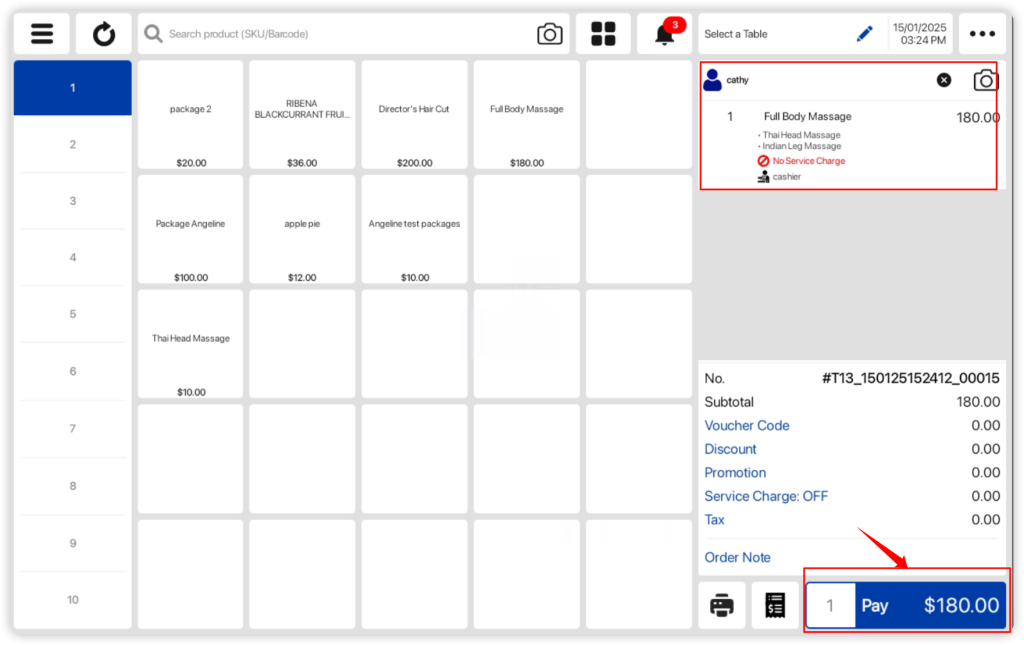
Task: Select category tab 6
Action: [x=72, y=371]
